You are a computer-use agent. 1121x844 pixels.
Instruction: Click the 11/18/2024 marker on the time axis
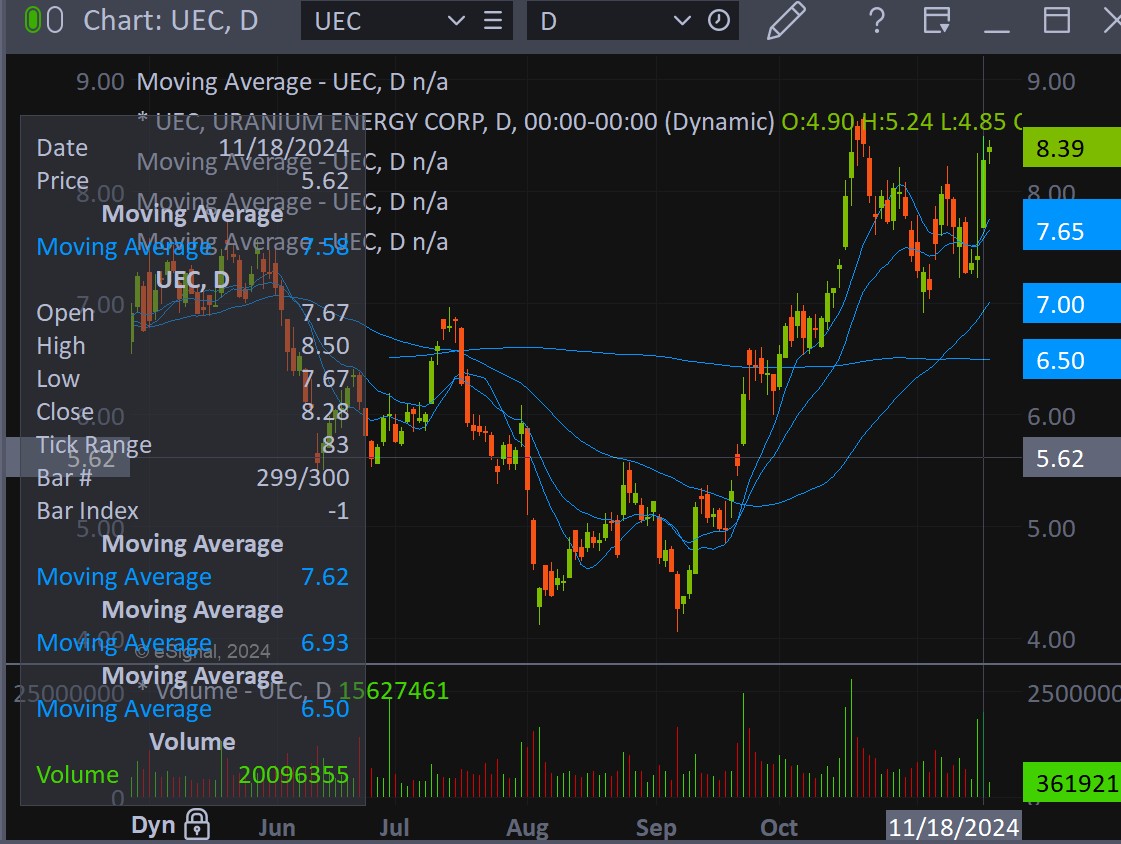[953, 827]
